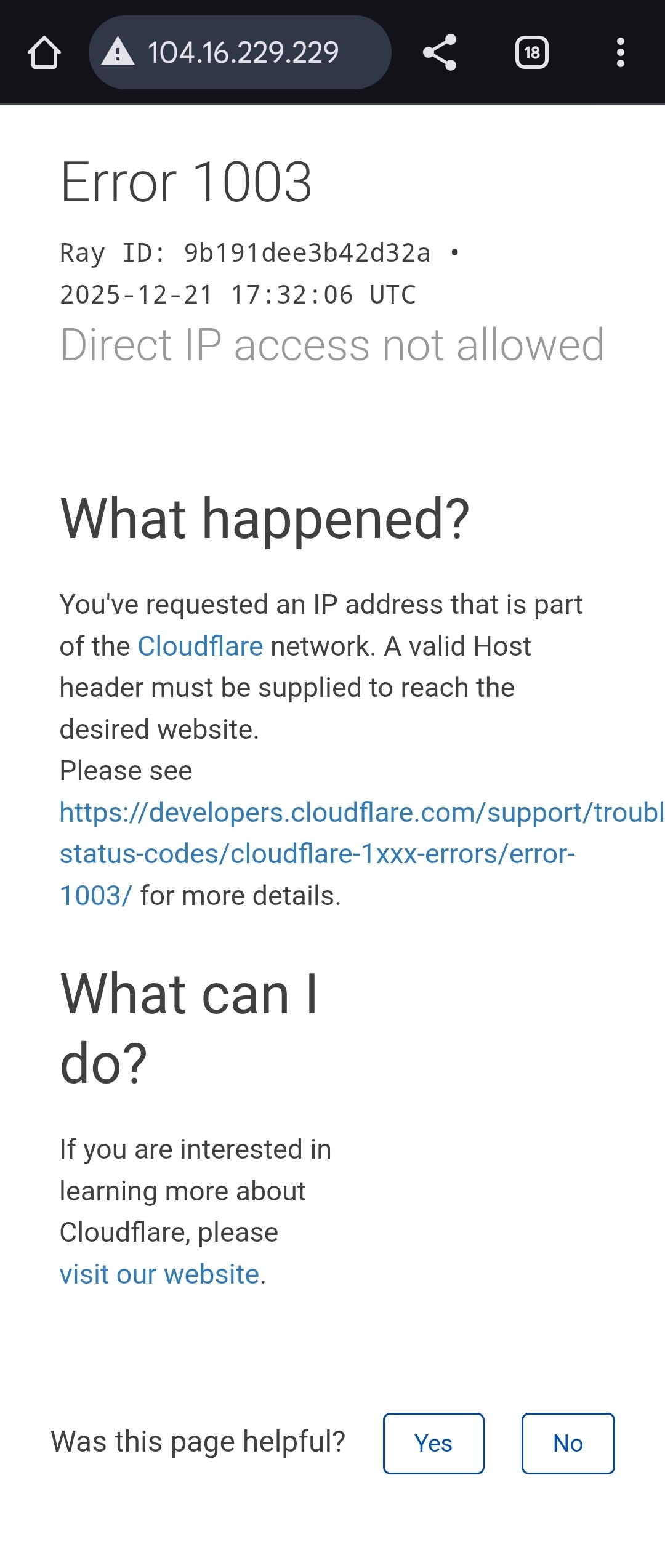Open the tab switcher showing 18 tabs

coord(532,52)
